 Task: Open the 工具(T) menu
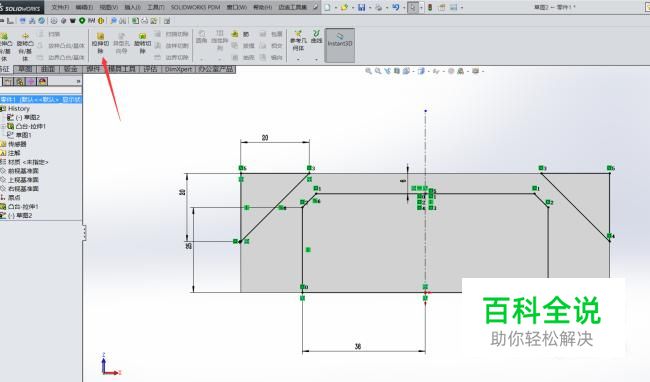pyautogui.click(x=156, y=7)
